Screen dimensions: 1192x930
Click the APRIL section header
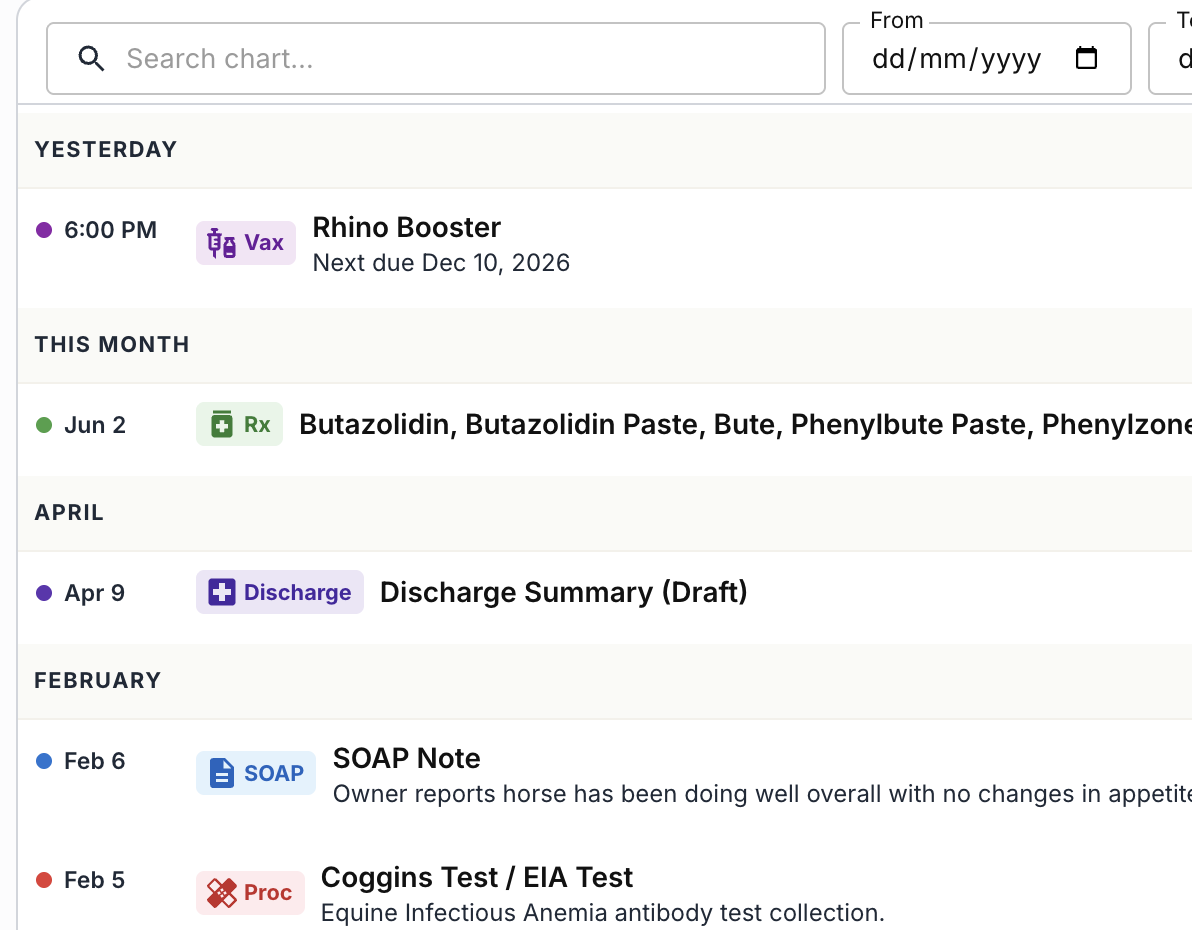(69, 513)
